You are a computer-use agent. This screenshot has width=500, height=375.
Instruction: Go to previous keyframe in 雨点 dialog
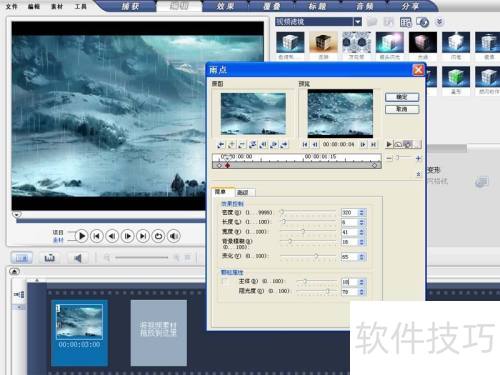pyautogui.click(x=221, y=144)
